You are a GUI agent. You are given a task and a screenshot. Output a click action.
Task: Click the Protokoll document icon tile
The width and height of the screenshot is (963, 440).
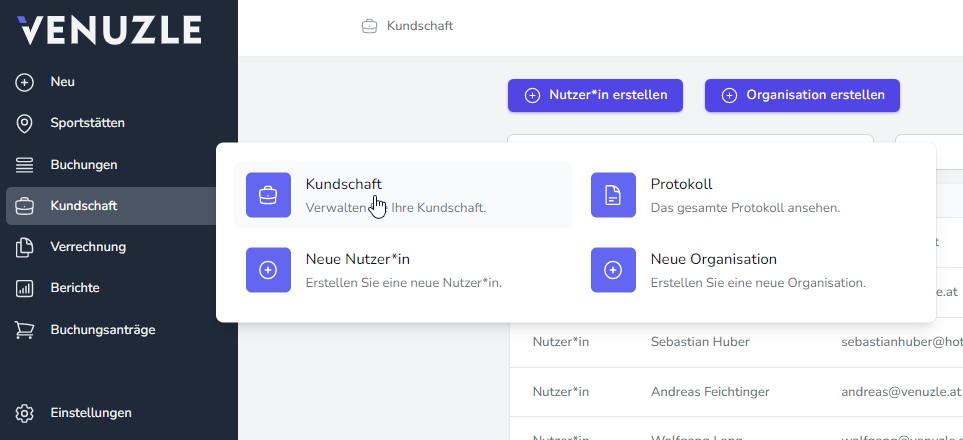point(613,195)
